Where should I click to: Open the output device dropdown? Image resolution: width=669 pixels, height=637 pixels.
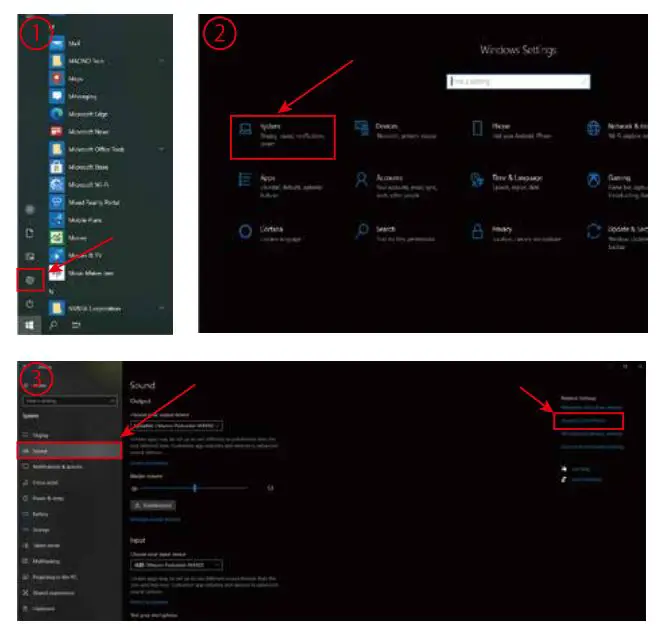click(x=176, y=426)
